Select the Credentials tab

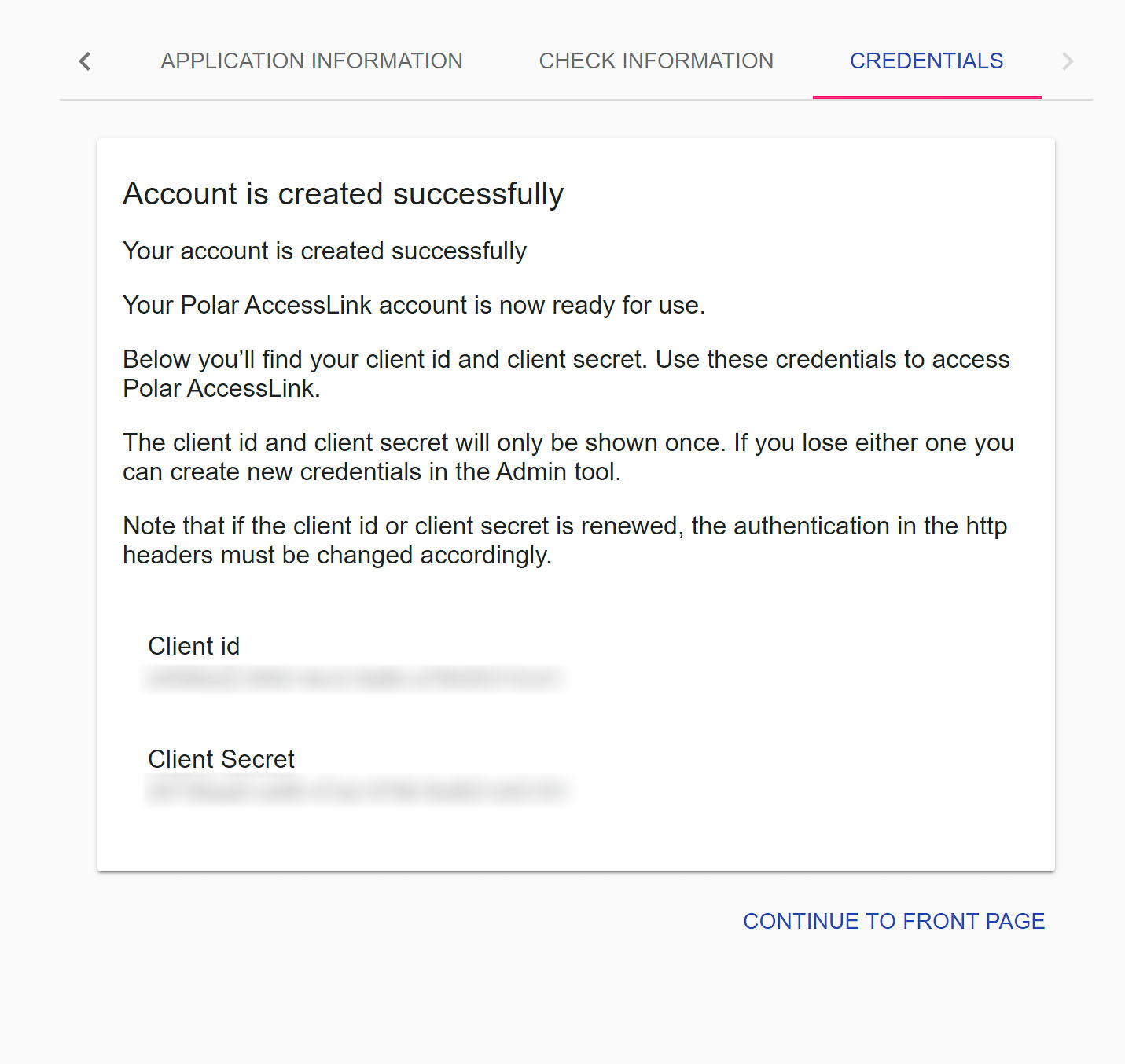[x=927, y=61]
